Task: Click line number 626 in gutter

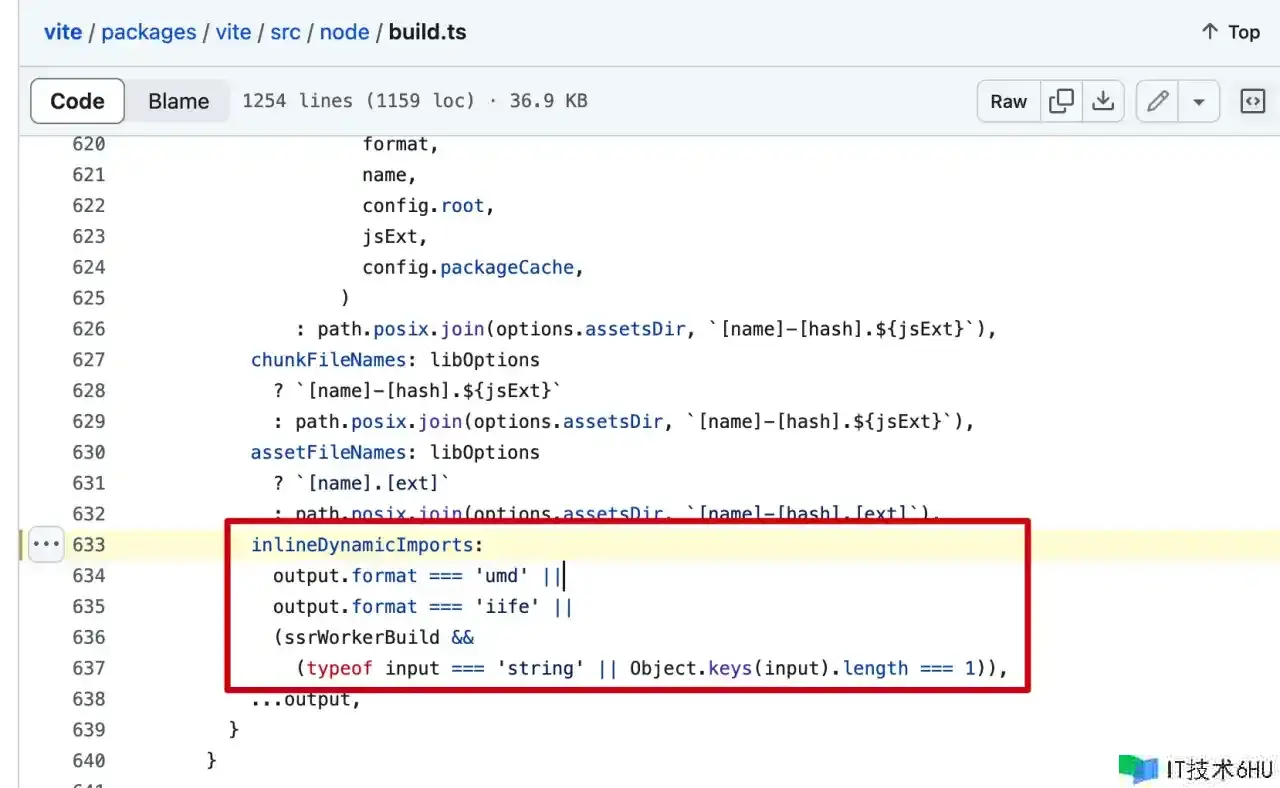Action: point(88,329)
